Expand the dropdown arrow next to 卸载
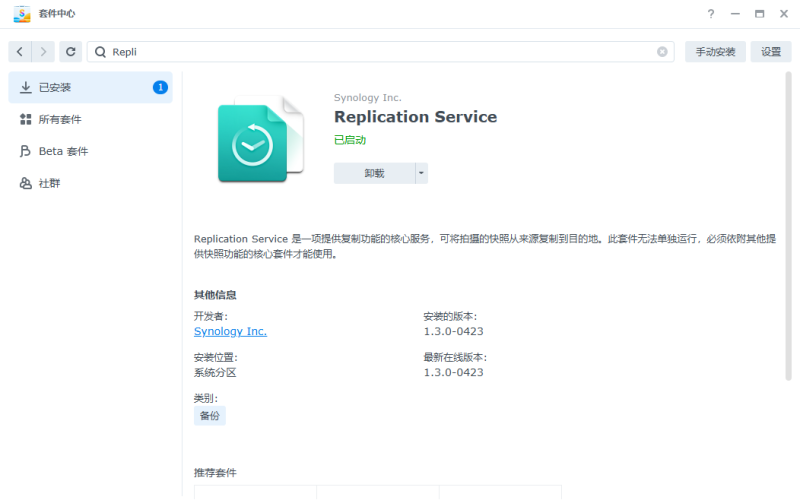 click(x=421, y=173)
